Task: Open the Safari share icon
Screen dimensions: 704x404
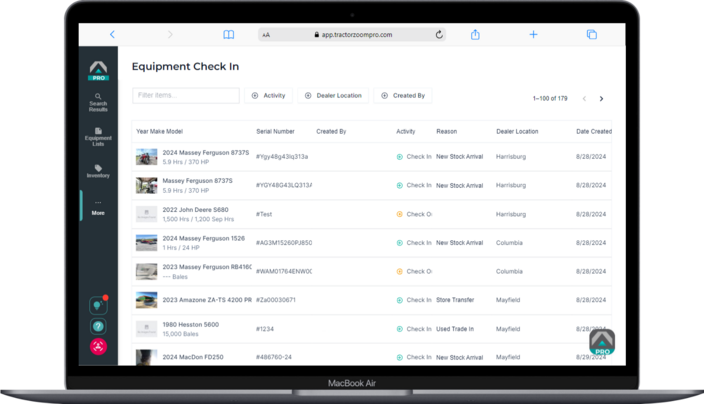Action: [x=475, y=35]
